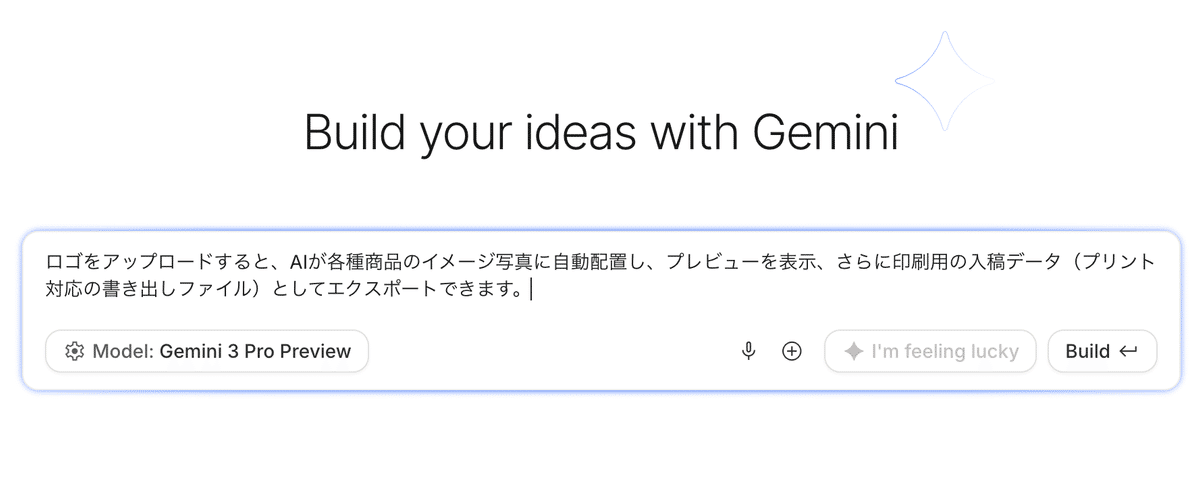Click the first line of the Japanese prompt
1200x478 pixels.
pos(600,262)
